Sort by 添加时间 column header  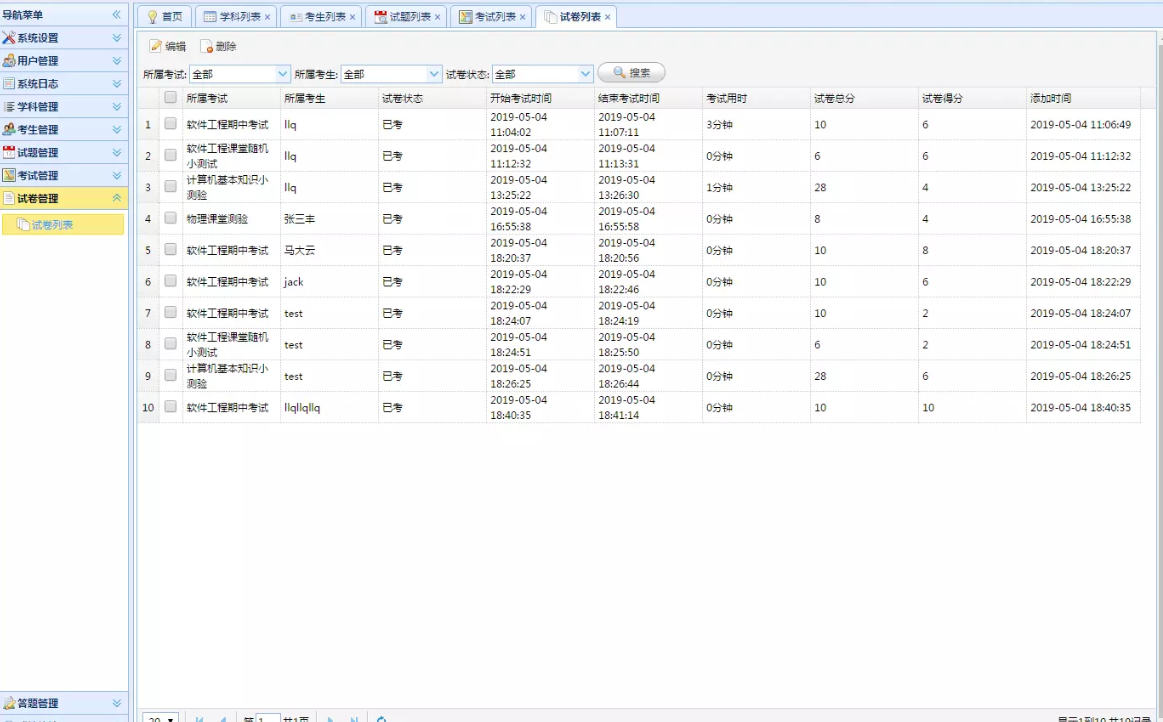tap(1084, 98)
